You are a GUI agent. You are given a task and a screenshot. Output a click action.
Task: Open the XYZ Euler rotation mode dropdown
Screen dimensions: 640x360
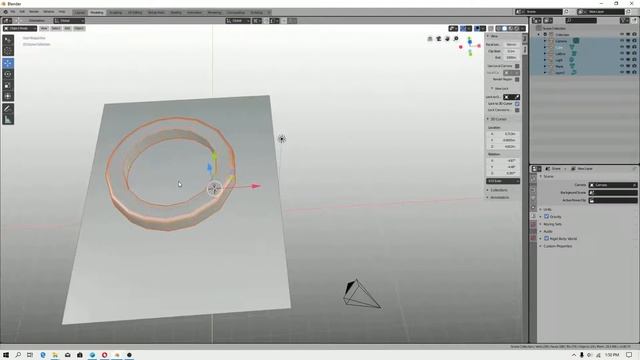(503, 181)
